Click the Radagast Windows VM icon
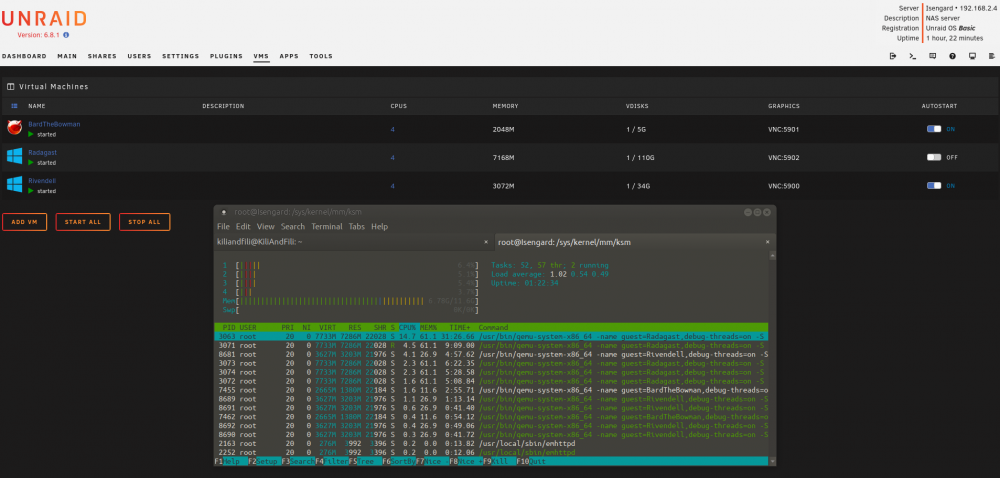The image size is (1000, 478). pyautogui.click(x=14, y=156)
